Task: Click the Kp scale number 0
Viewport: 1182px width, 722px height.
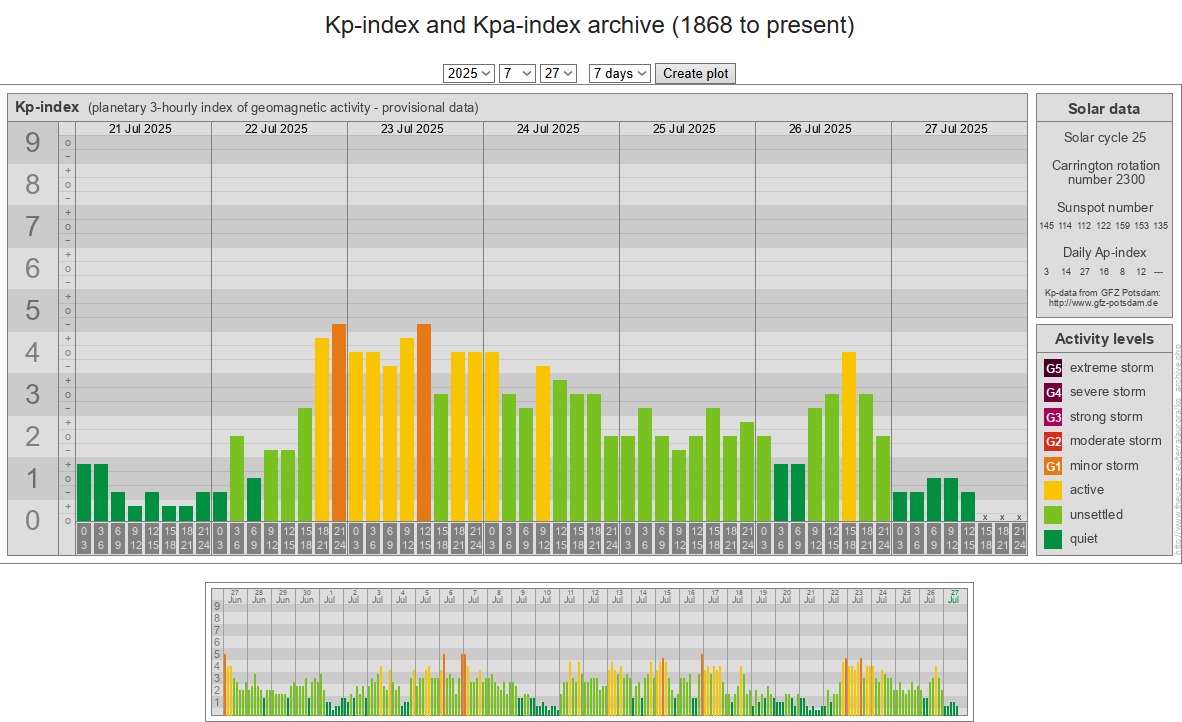Action: coord(32,520)
